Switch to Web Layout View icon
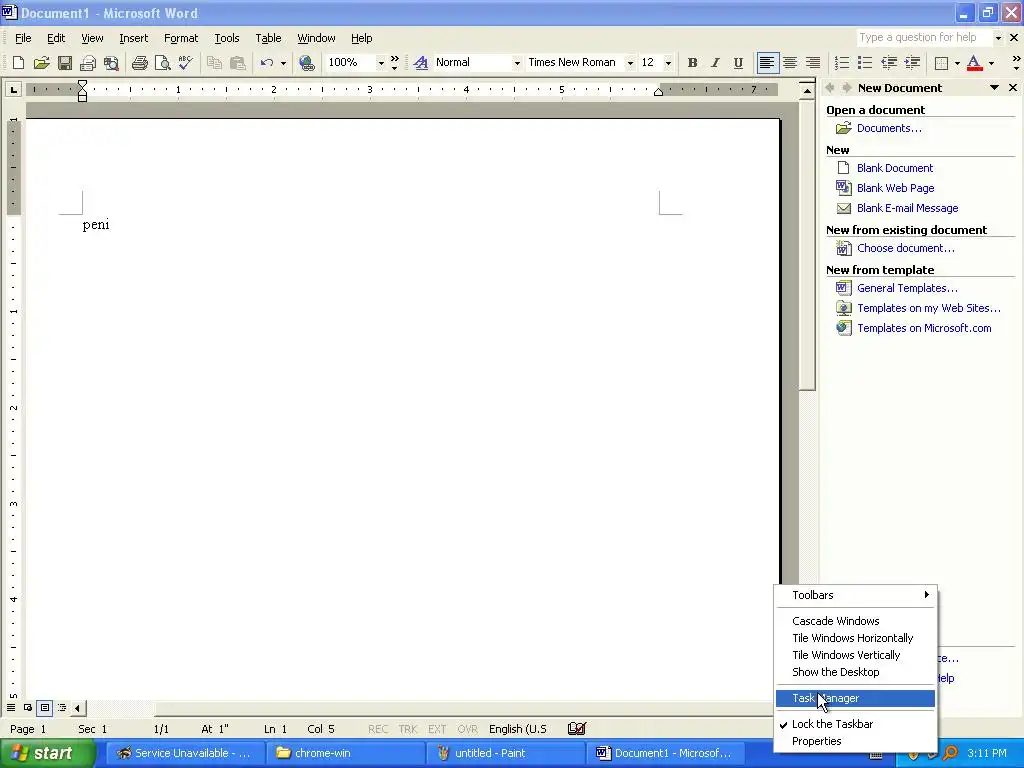This screenshot has height=768, width=1024. click(28, 707)
